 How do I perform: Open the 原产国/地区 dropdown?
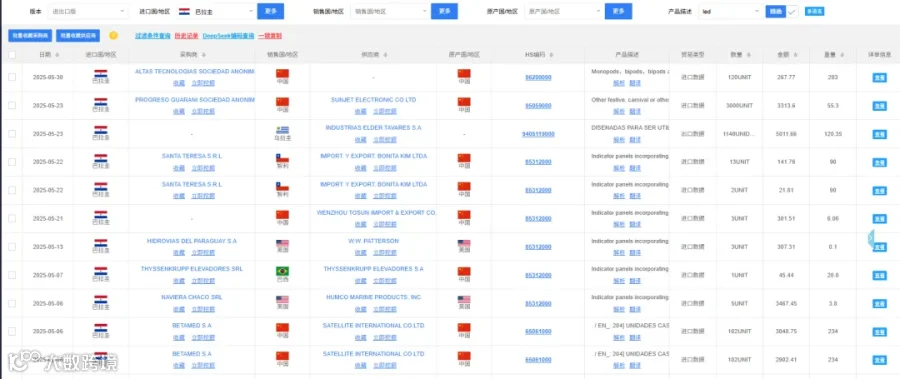tap(564, 11)
